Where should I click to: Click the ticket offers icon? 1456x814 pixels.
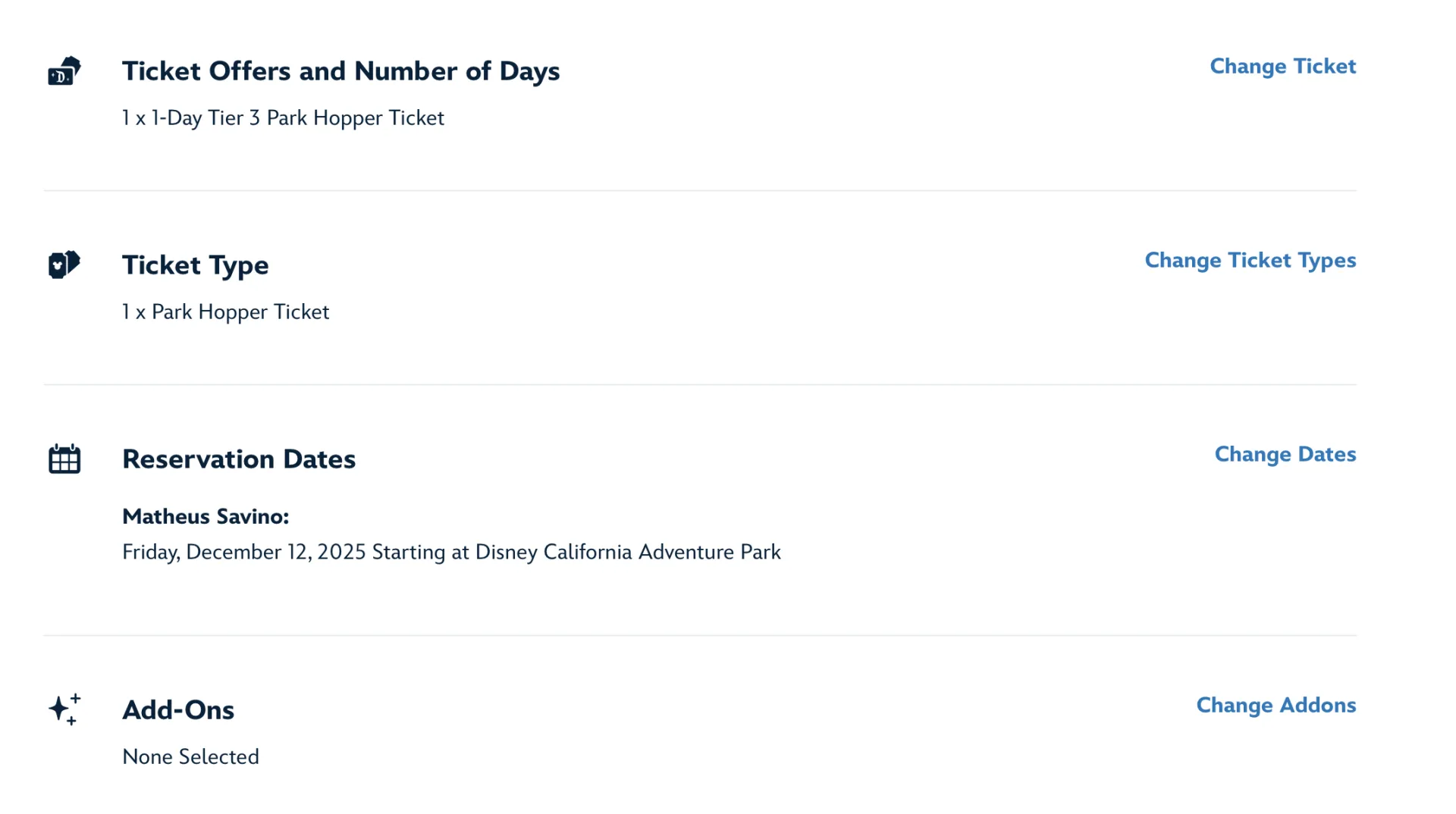click(x=64, y=71)
